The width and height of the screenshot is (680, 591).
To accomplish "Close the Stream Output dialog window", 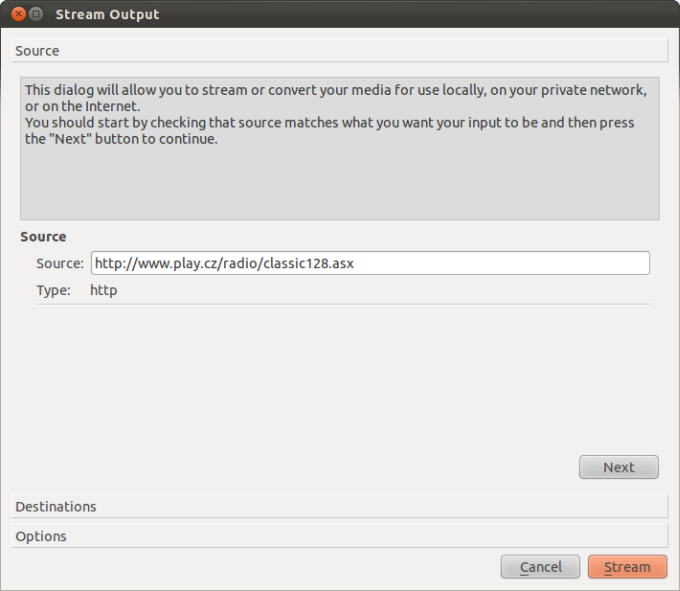I will tap(18, 14).
